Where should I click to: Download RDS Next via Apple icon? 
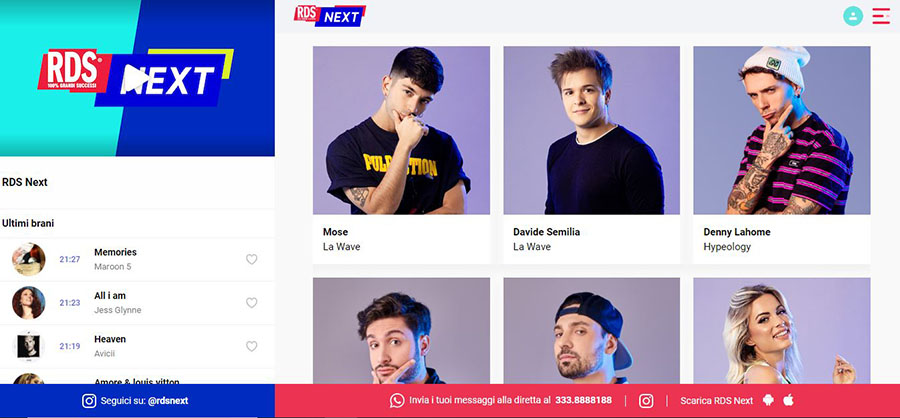pyautogui.click(x=789, y=400)
